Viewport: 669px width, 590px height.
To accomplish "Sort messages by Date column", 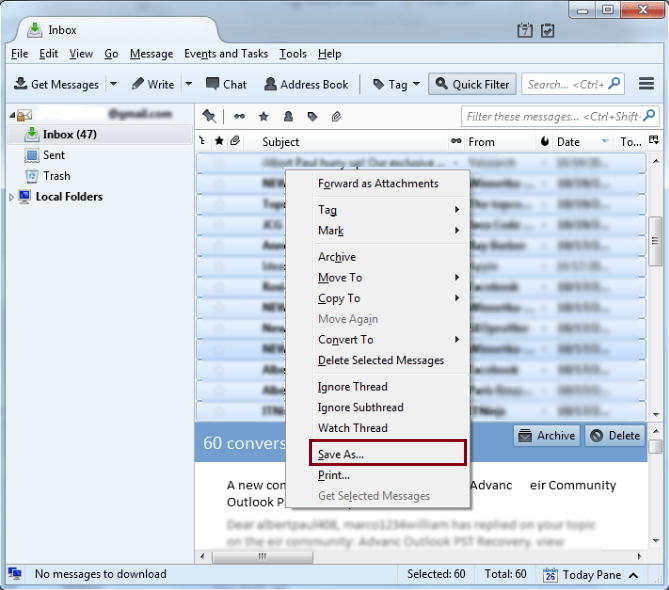I will click(x=568, y=142).
